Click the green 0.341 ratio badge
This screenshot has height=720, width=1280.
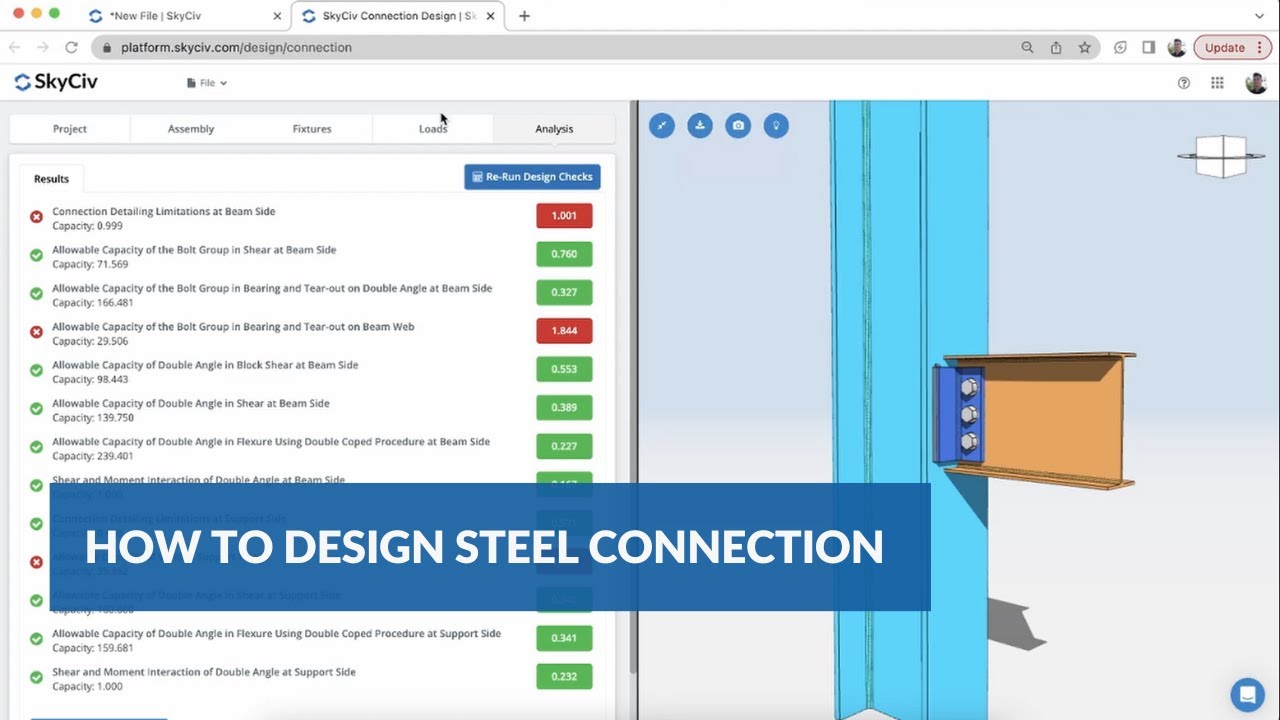click(x=564, y=638)
